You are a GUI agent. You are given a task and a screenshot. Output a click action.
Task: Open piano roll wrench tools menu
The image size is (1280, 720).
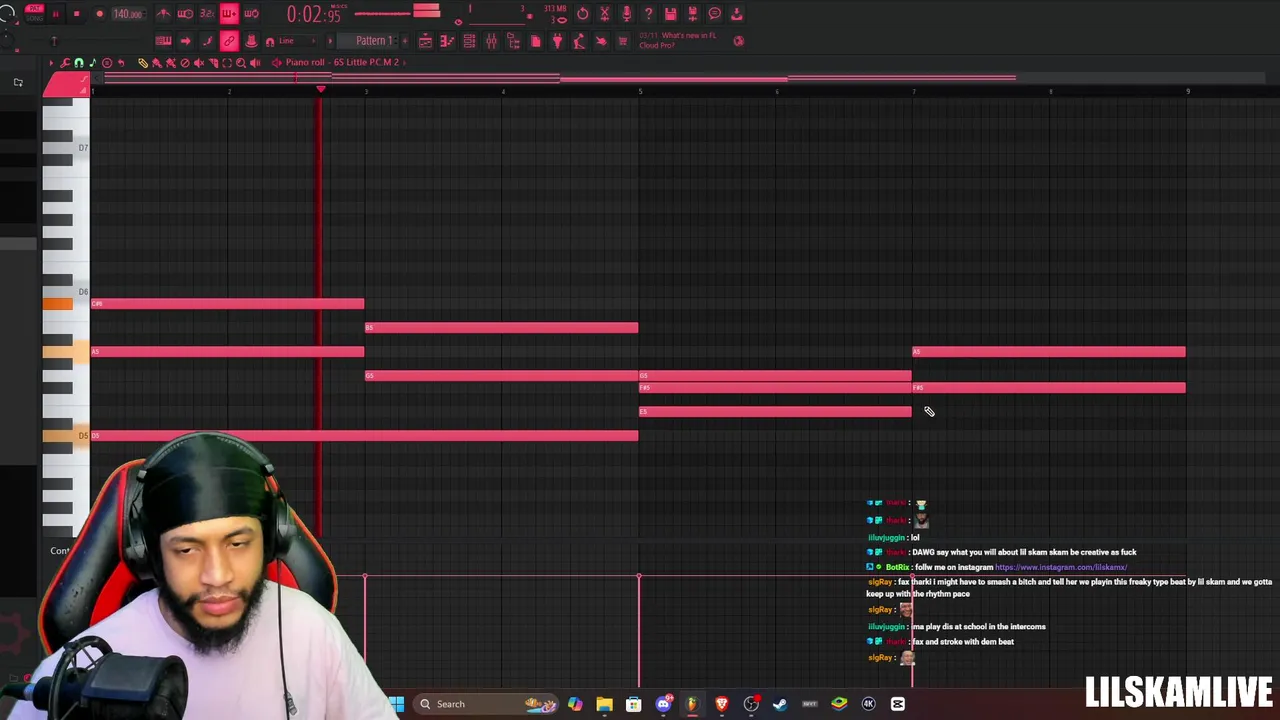(65, 62)
